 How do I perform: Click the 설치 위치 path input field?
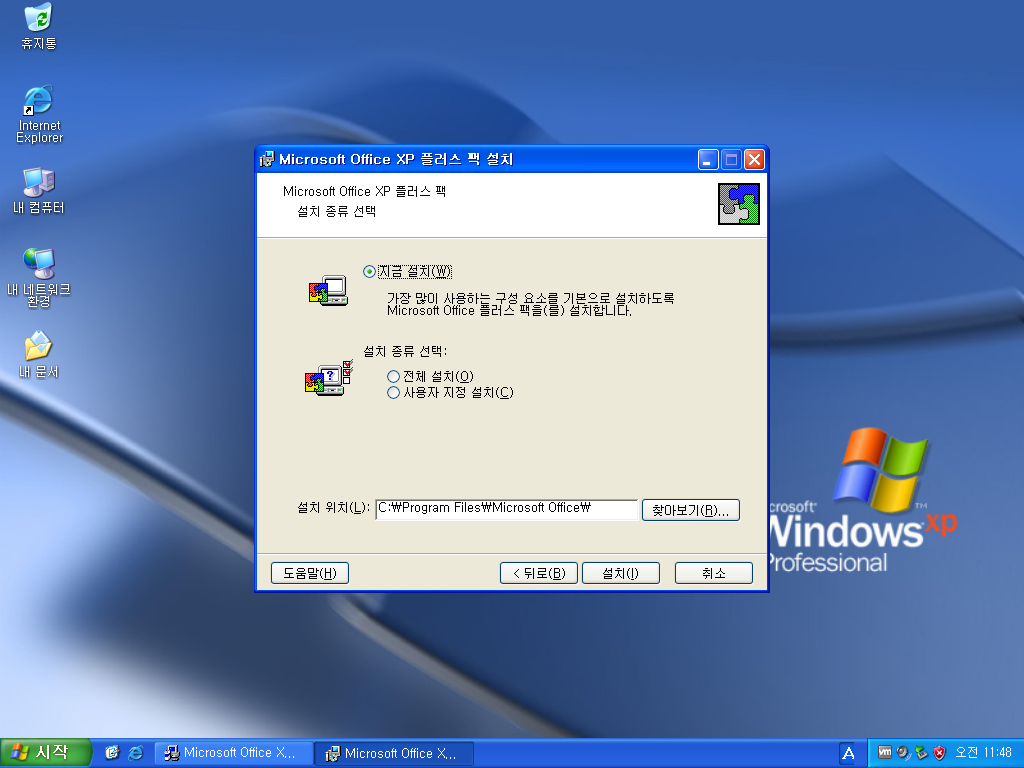tap(507, 509)
